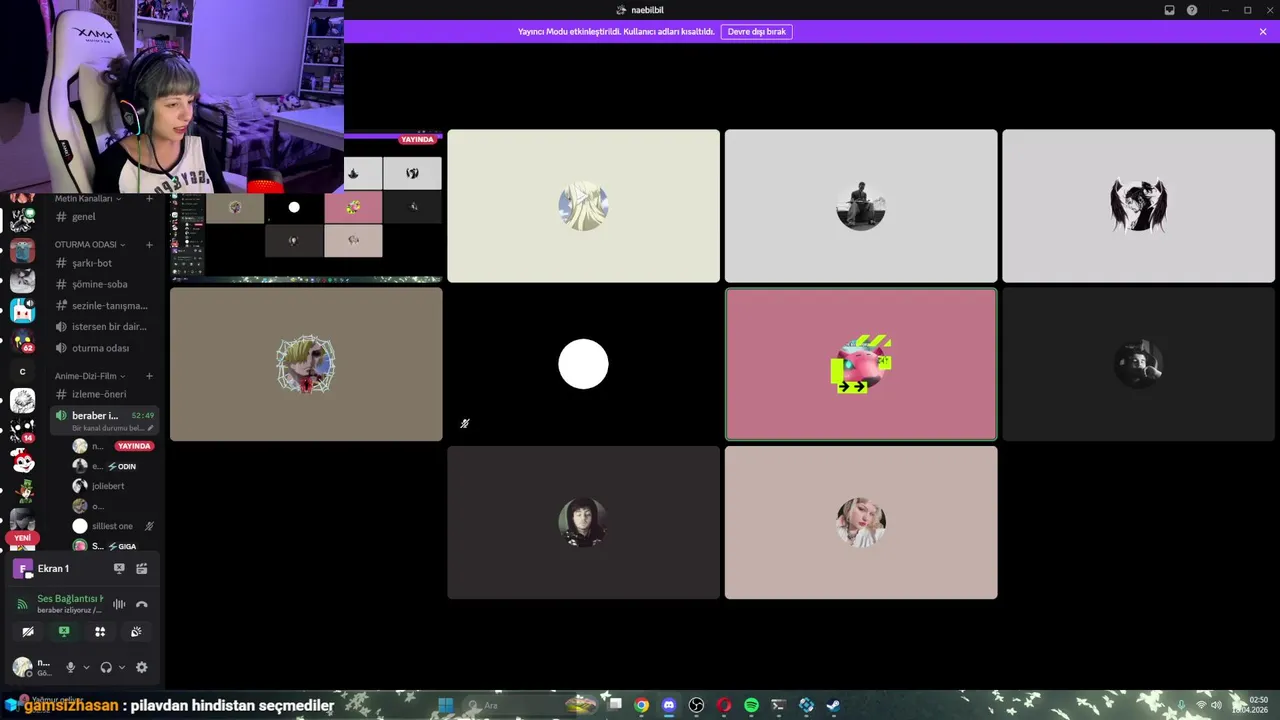Stop streaming icon next to Ekran 1
The height and width of the screenshot is (720, 1280).
(x=119, y=568)
